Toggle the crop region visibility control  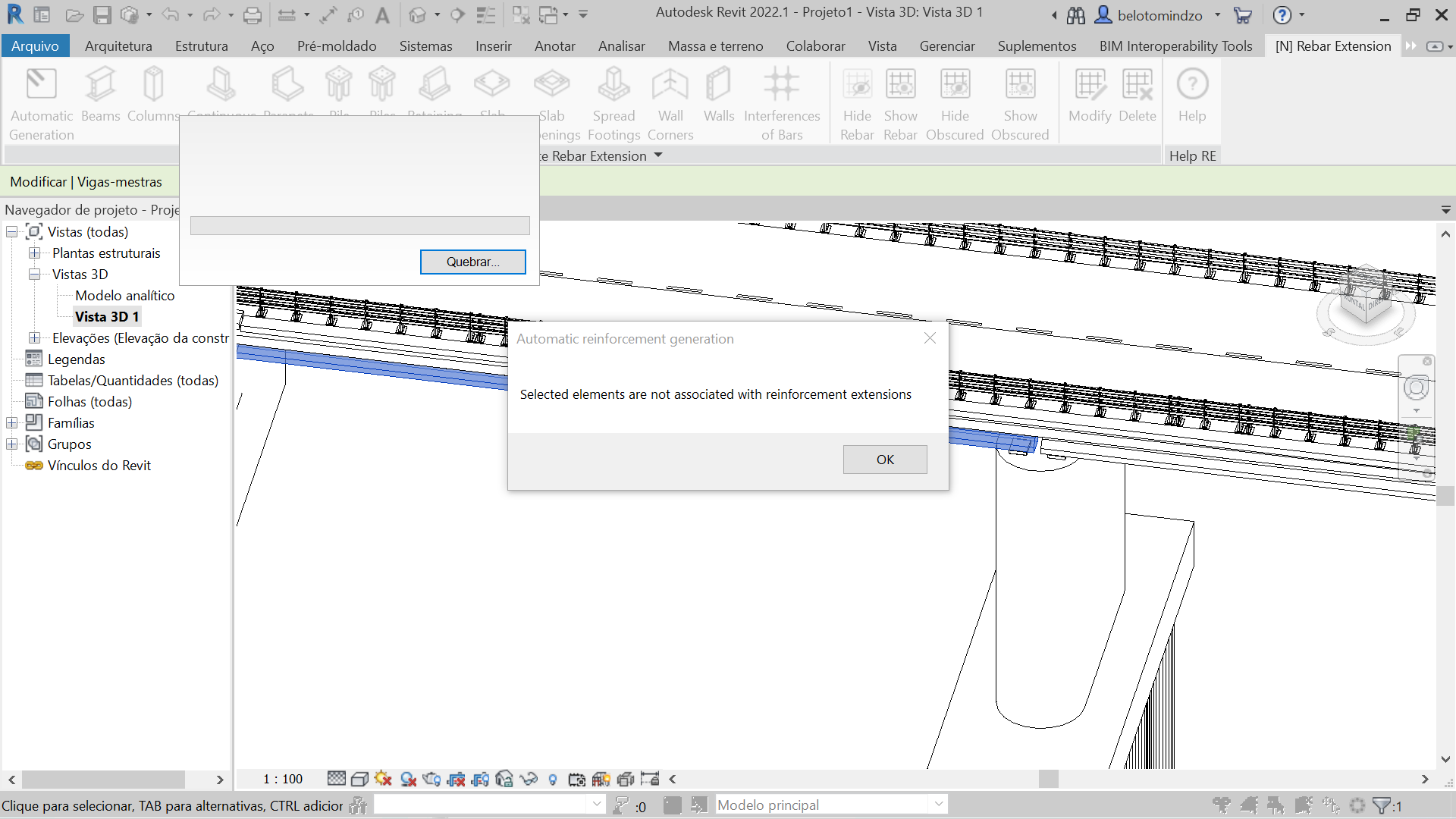tap(480, 779)
